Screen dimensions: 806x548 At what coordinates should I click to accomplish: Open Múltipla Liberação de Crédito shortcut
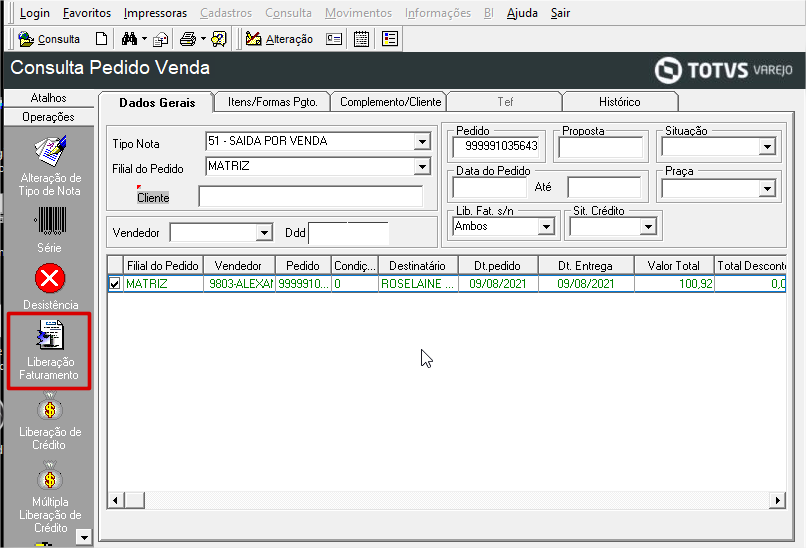click(x=50, y=498)
